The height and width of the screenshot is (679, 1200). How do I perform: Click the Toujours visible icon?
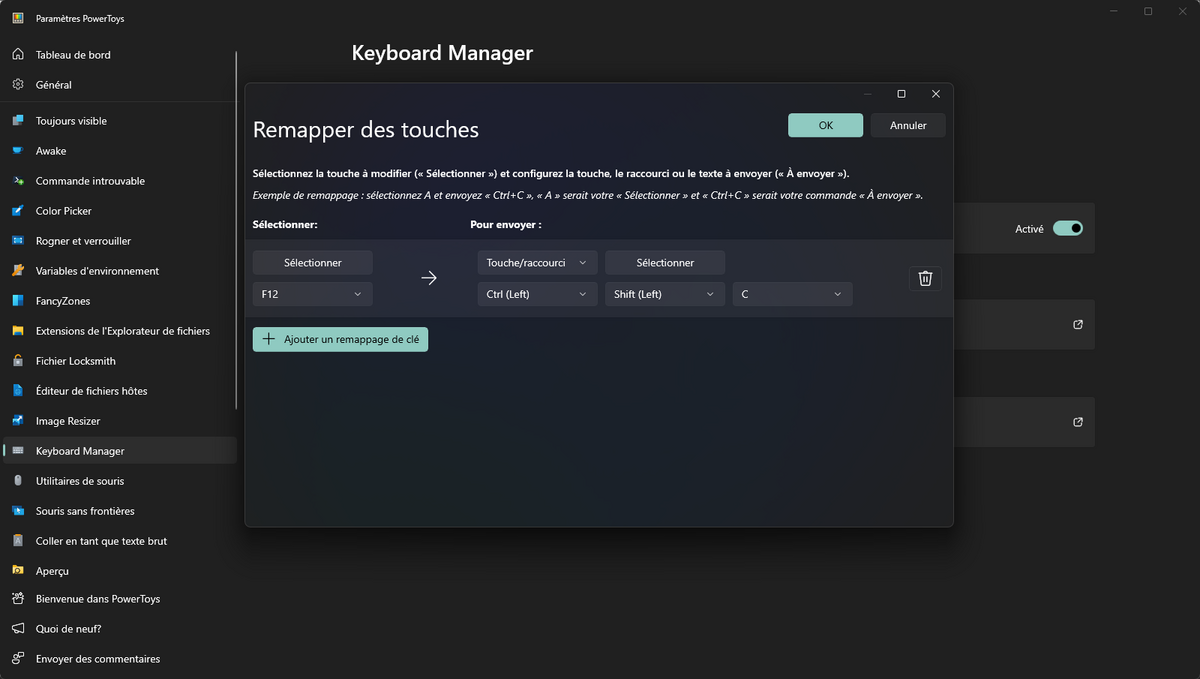[18, 121]
